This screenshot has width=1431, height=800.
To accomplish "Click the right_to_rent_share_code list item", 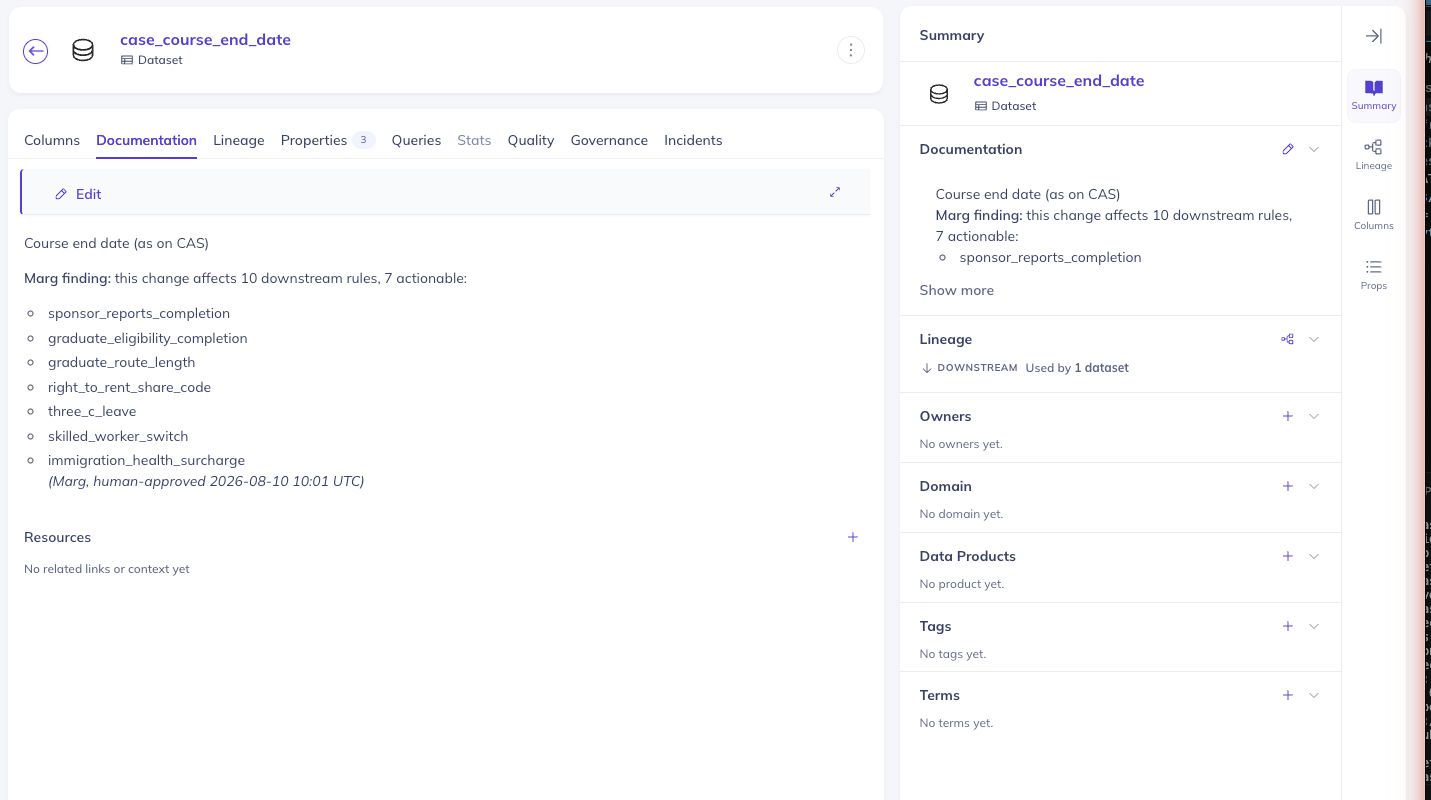I will [129, 387].
